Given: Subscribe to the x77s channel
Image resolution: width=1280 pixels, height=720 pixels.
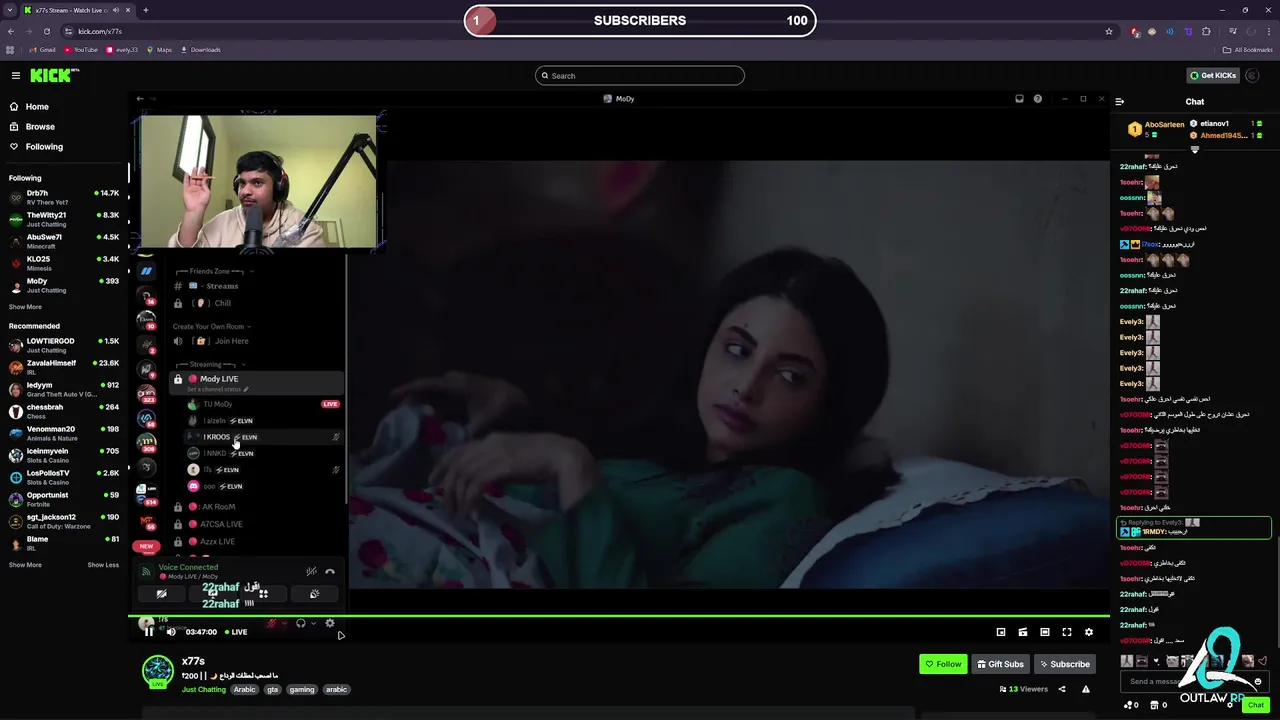Looking at the screenshot, I should (1064, 664).
